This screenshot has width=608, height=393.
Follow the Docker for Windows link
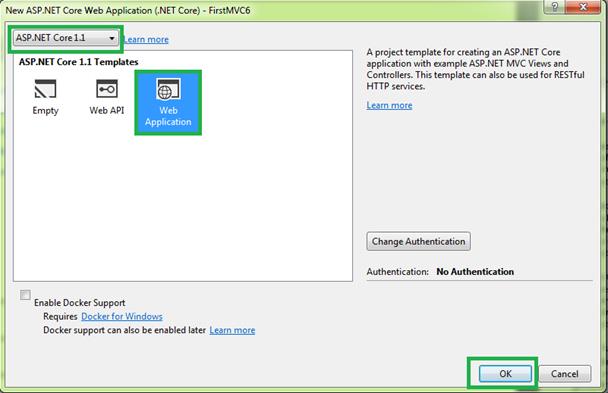click(122, 317)
